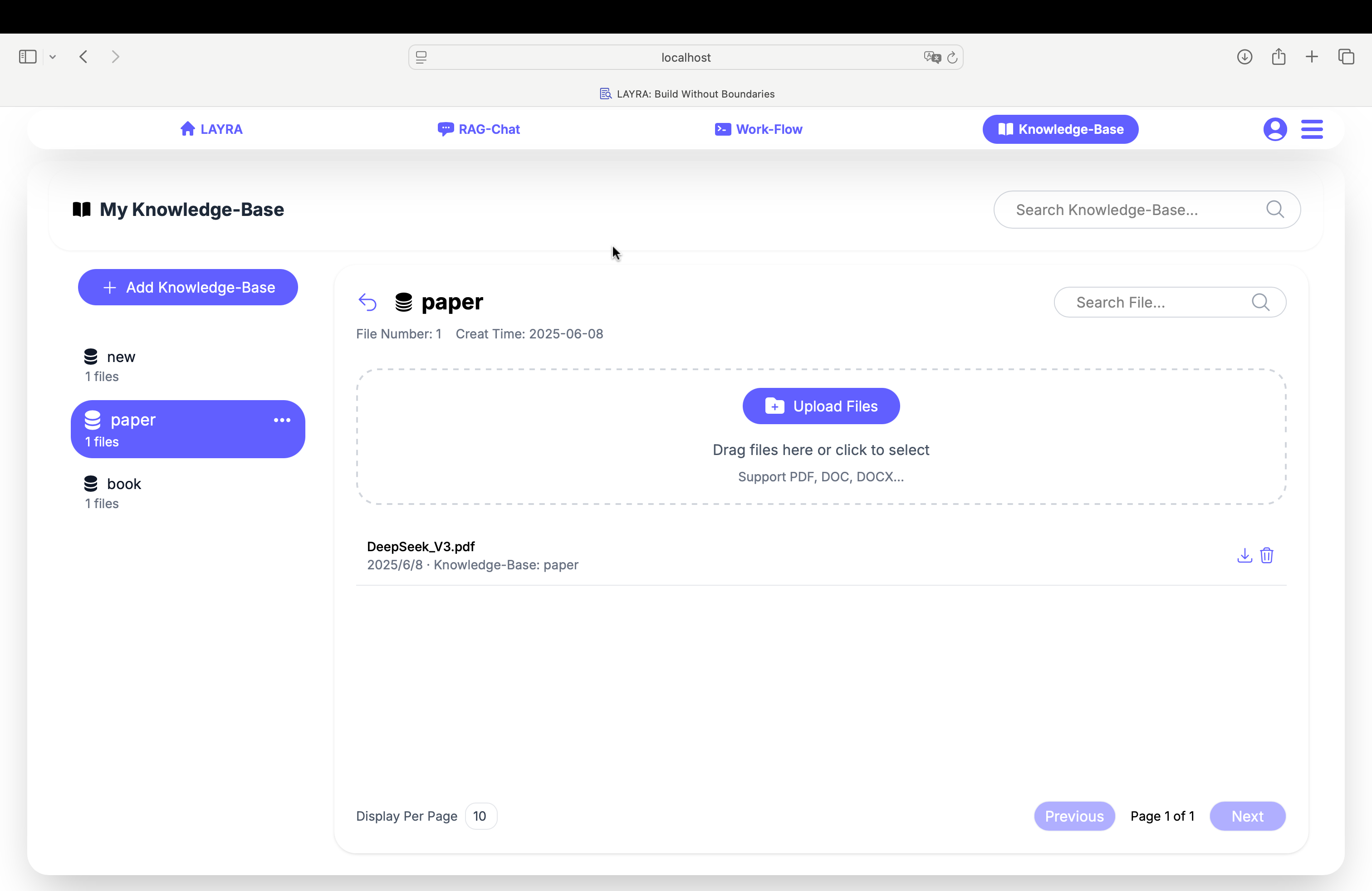Download the DeepSeek_V3.pdf file
This screenshot has height=891, width=1372.
coord(1244,555)
